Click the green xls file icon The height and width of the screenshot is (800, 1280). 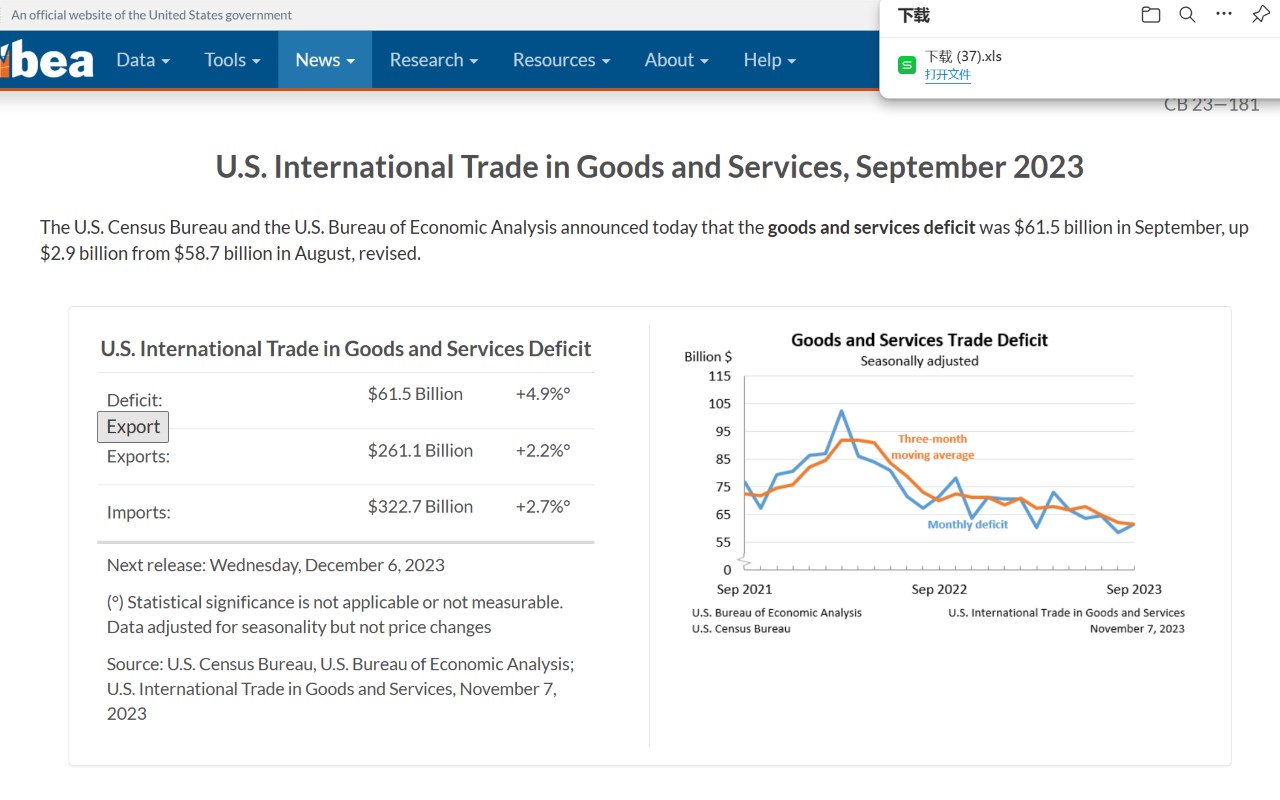pos(907,65)
